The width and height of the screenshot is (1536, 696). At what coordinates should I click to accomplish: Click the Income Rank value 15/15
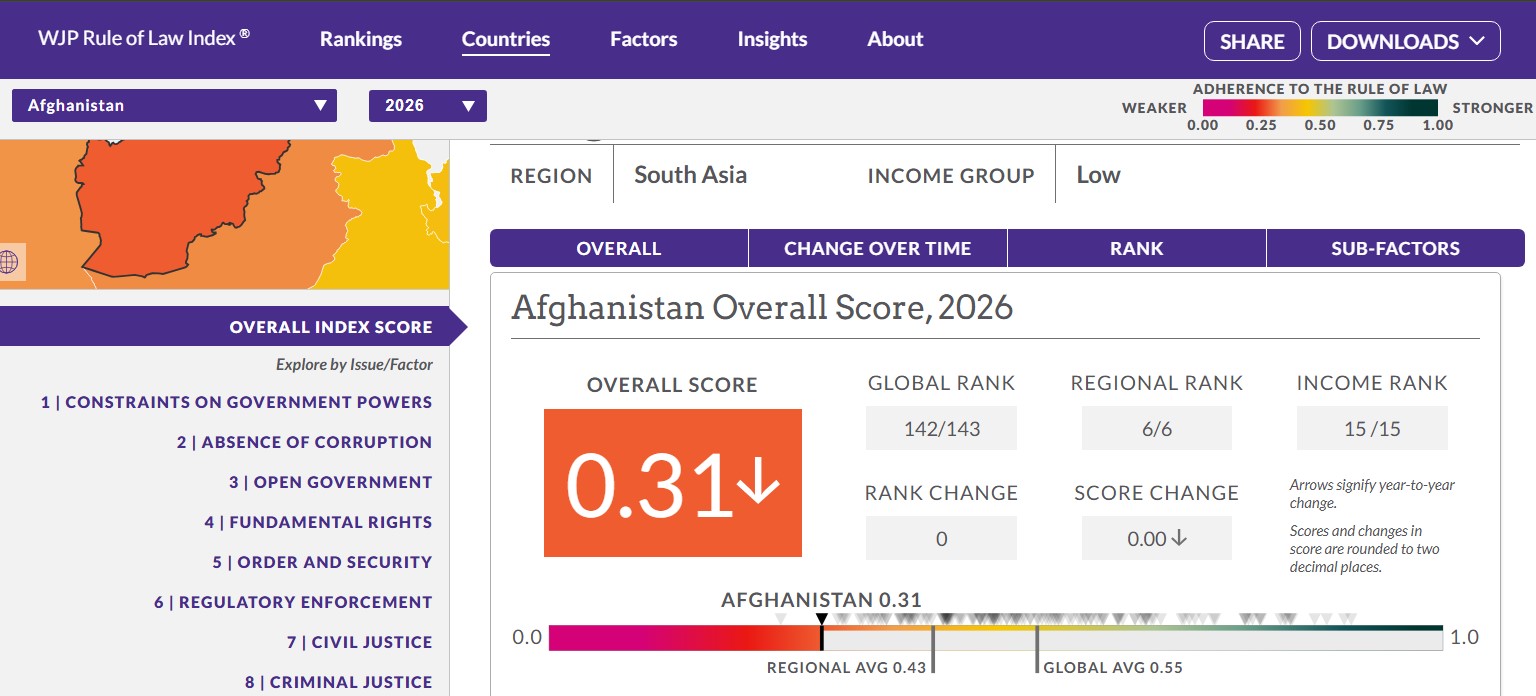pyautogui.click(x=1372, y=429)
